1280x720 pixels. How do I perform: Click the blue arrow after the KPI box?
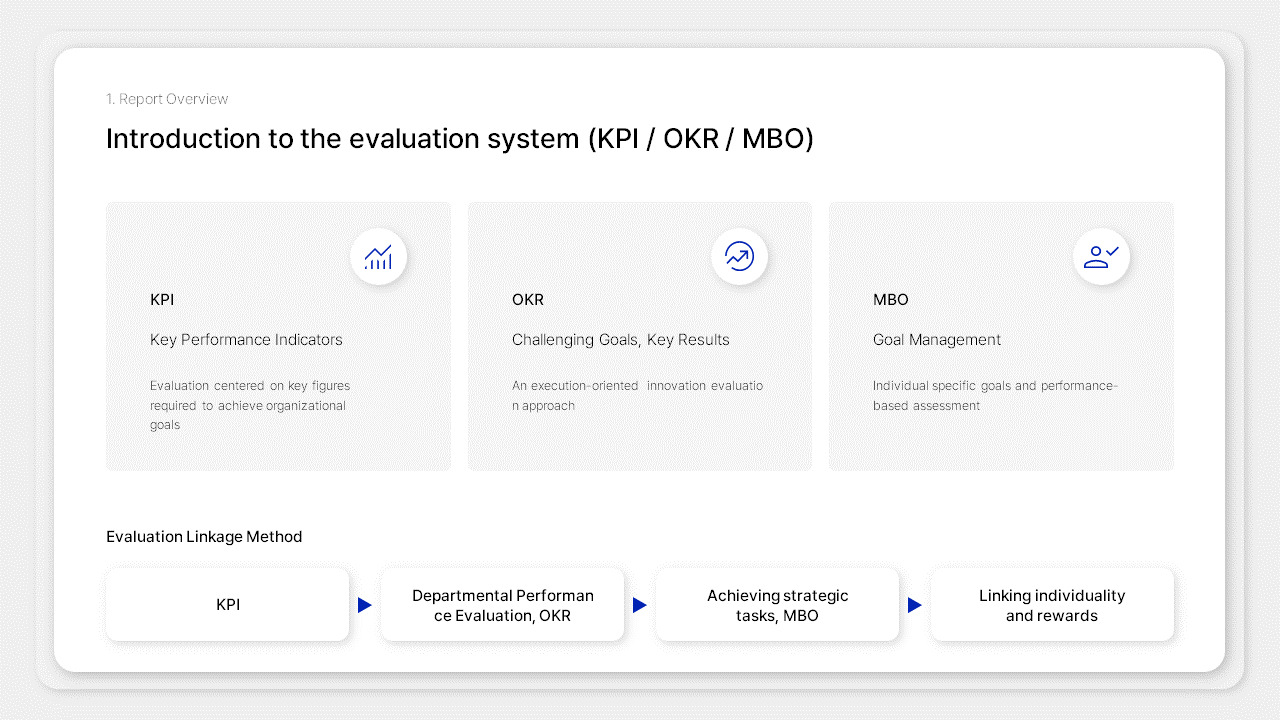click(x=365, y=605)
